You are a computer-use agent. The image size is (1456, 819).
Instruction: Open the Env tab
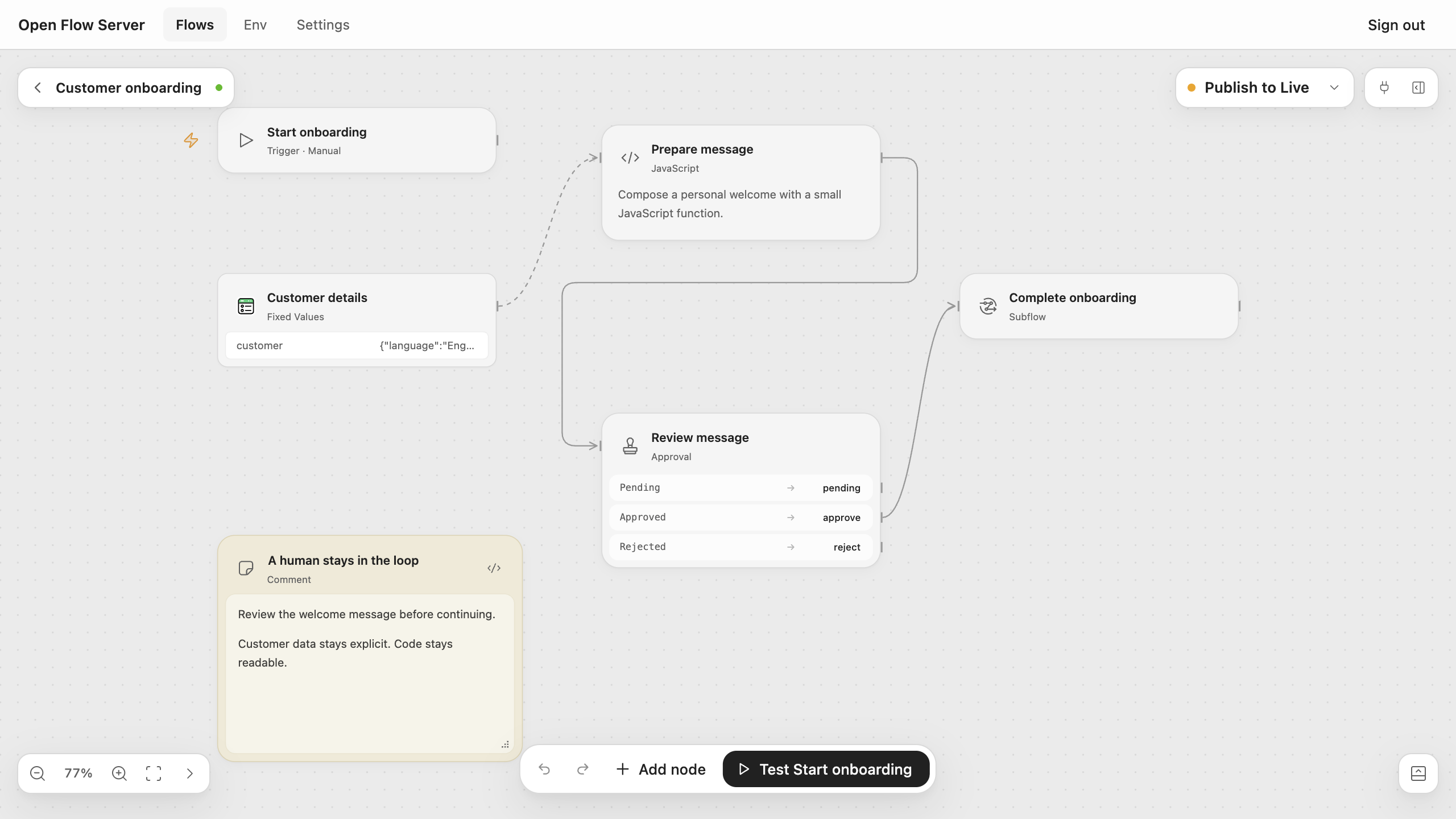[x=255, y=24]
